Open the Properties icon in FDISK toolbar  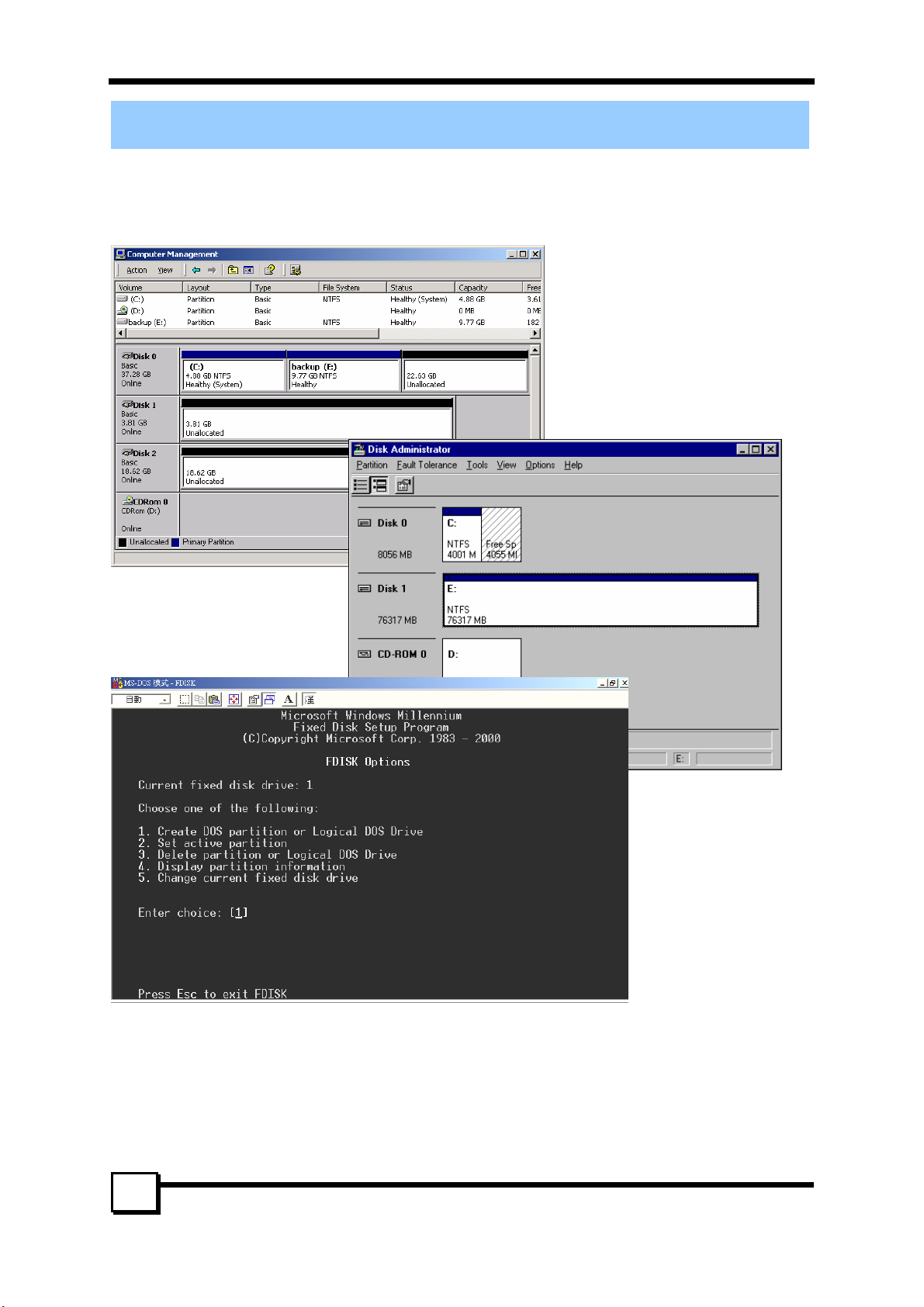(254, 700)
